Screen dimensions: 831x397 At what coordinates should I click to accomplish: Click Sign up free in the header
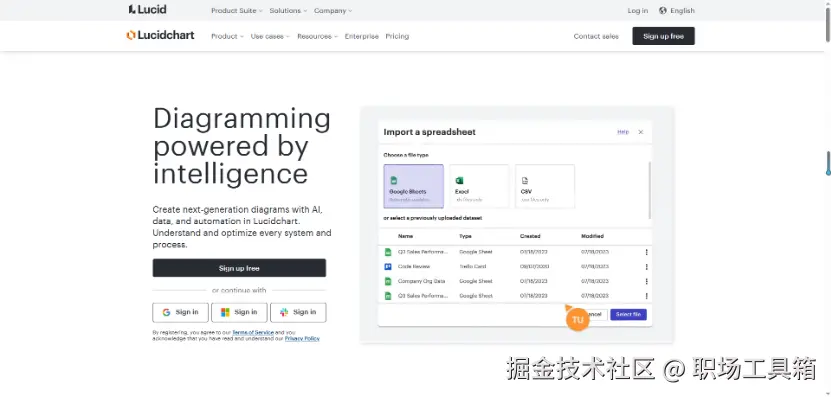[664, 36]
